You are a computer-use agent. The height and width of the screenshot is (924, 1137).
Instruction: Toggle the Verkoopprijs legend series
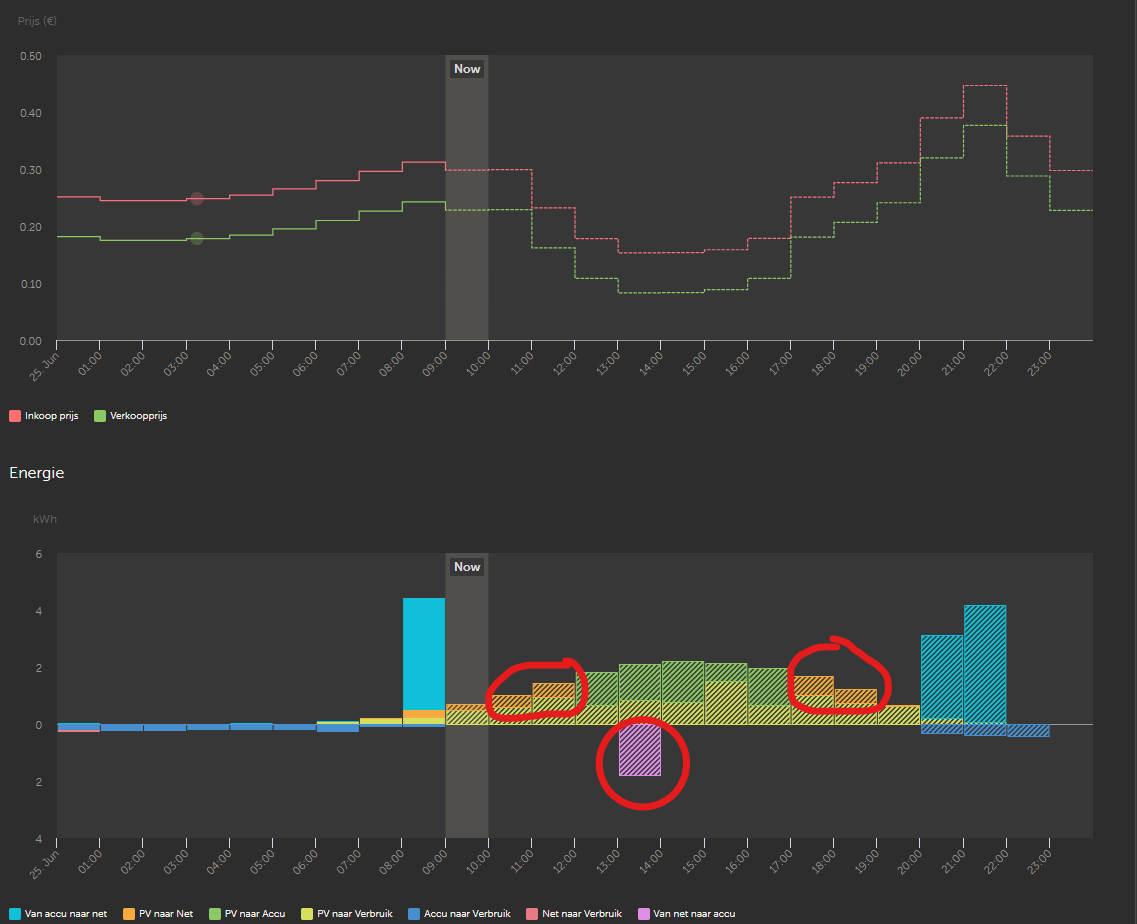(x=131, y=416)
